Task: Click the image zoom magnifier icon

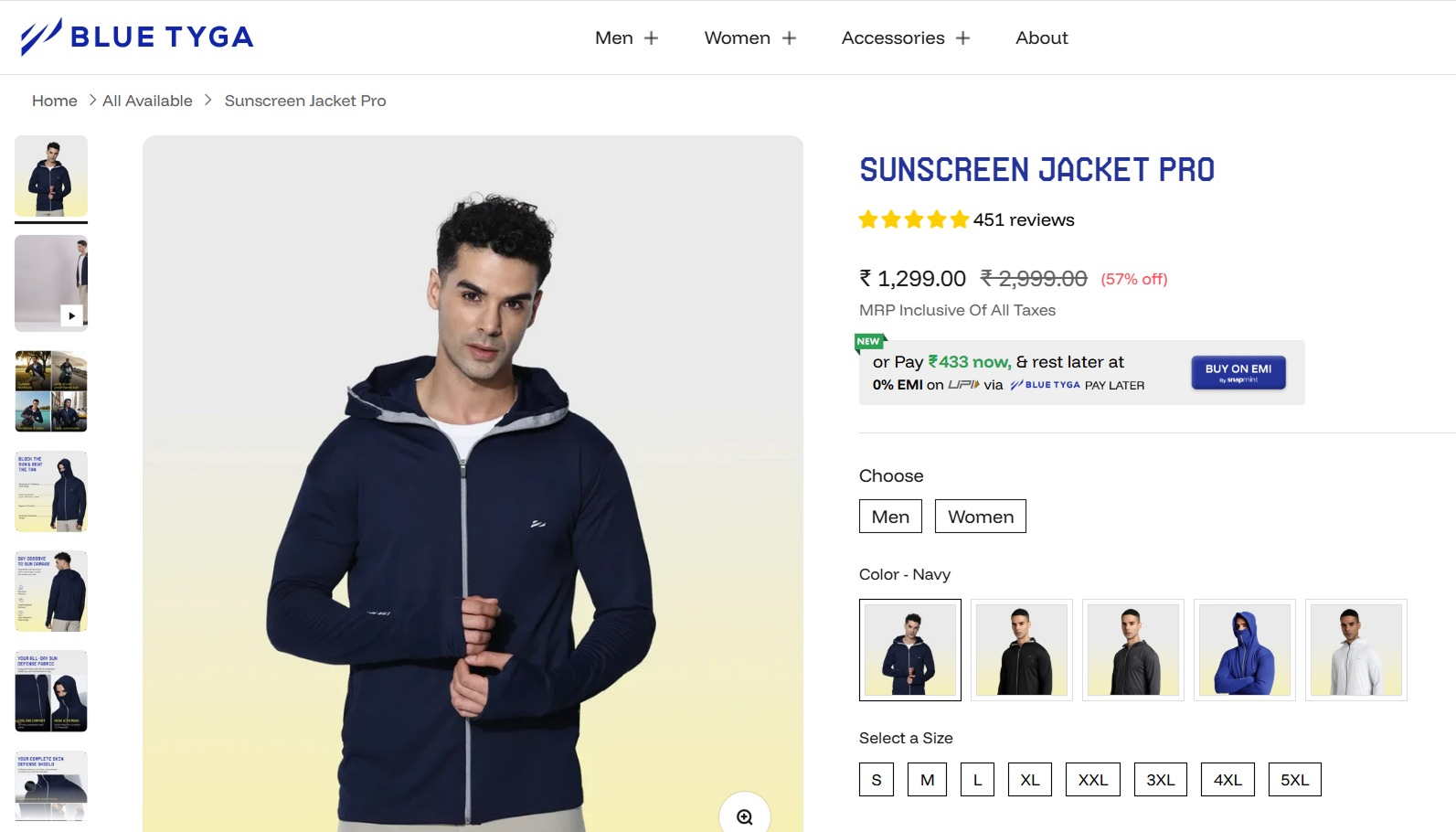Action: (x=745, y=816)
